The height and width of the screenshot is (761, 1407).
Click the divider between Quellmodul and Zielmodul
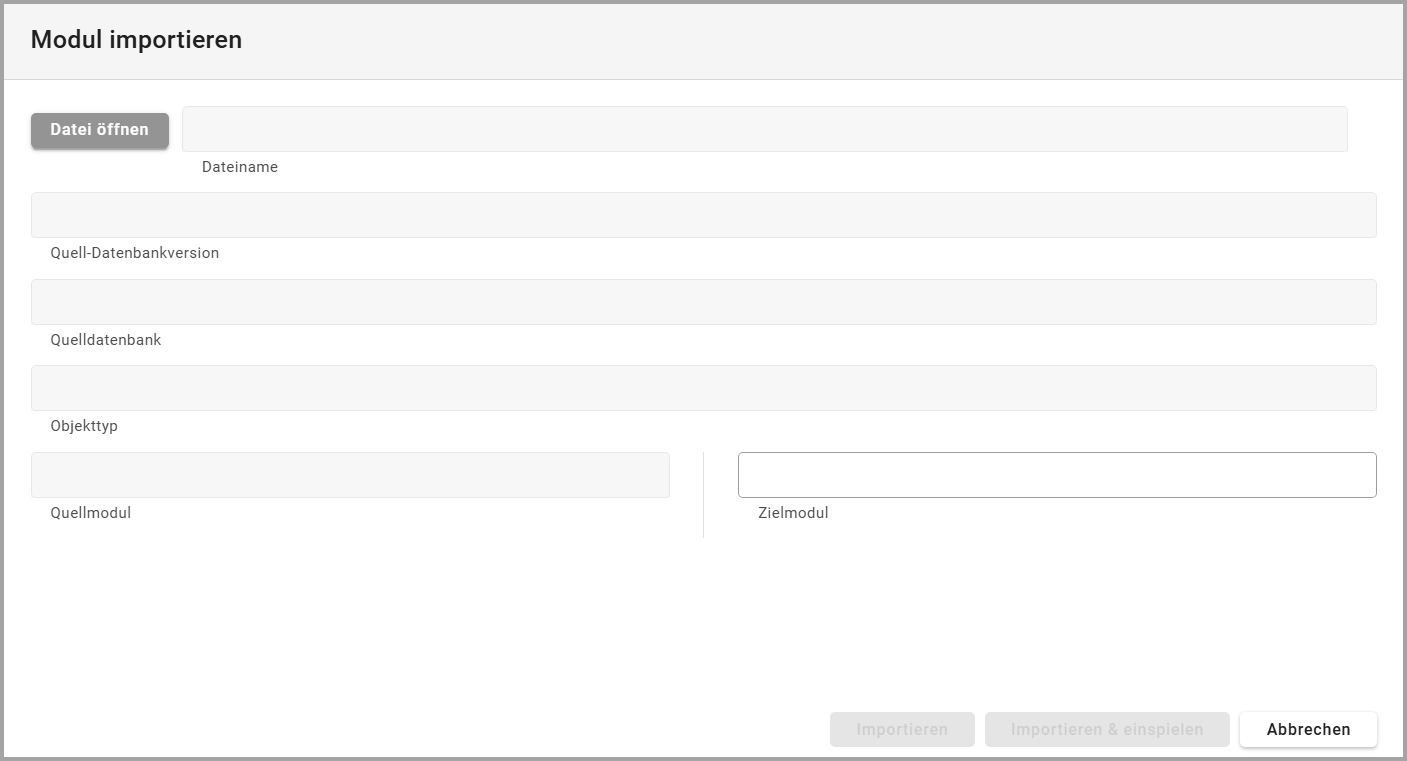point(703,495)
